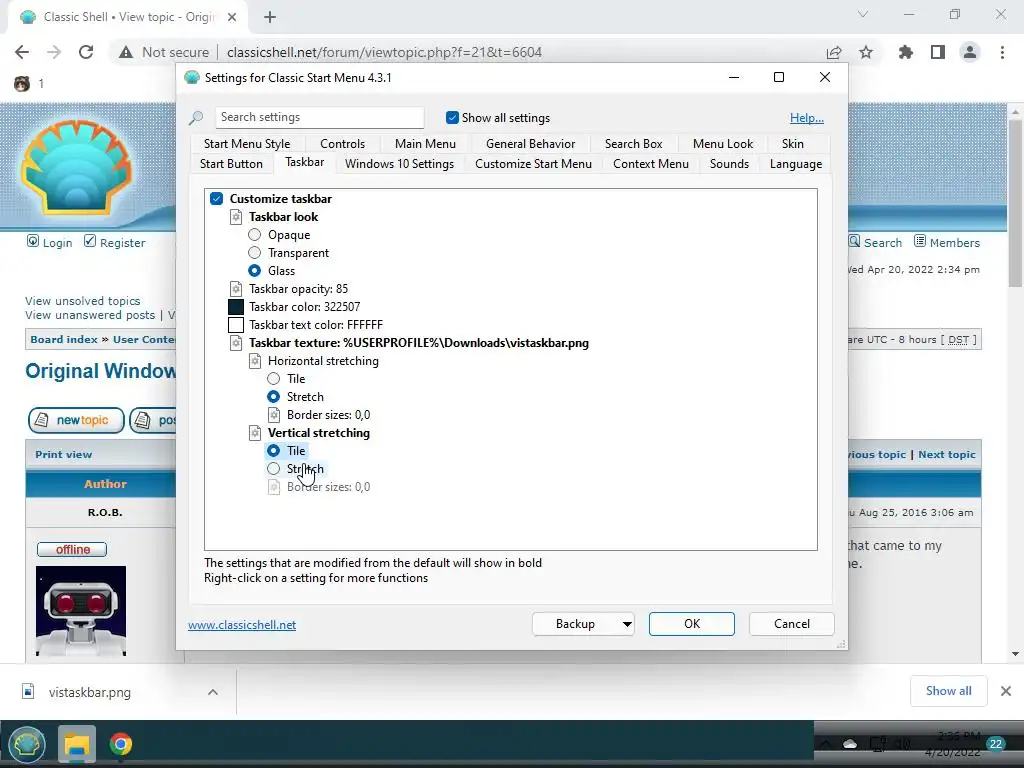Open the Help... link
Image resolution: width=1024 pixels, height=768 pixels.
tap(807, 118)
